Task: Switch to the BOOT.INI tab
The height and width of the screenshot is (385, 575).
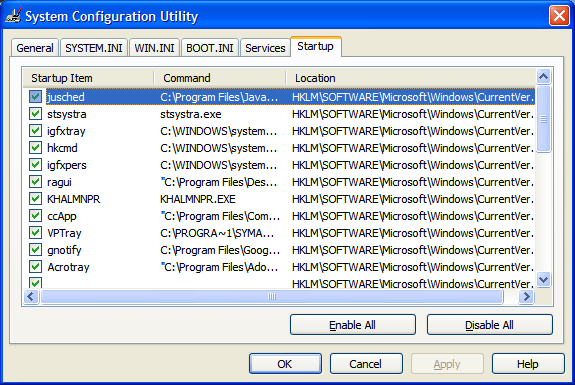Action: [x=210, y=48]
